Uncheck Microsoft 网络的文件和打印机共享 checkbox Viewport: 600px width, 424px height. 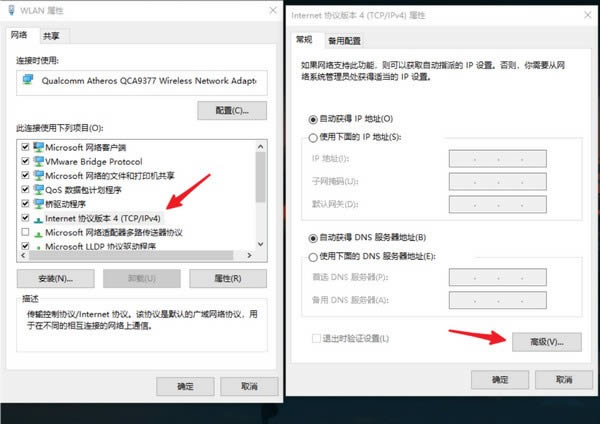point(24,175)
